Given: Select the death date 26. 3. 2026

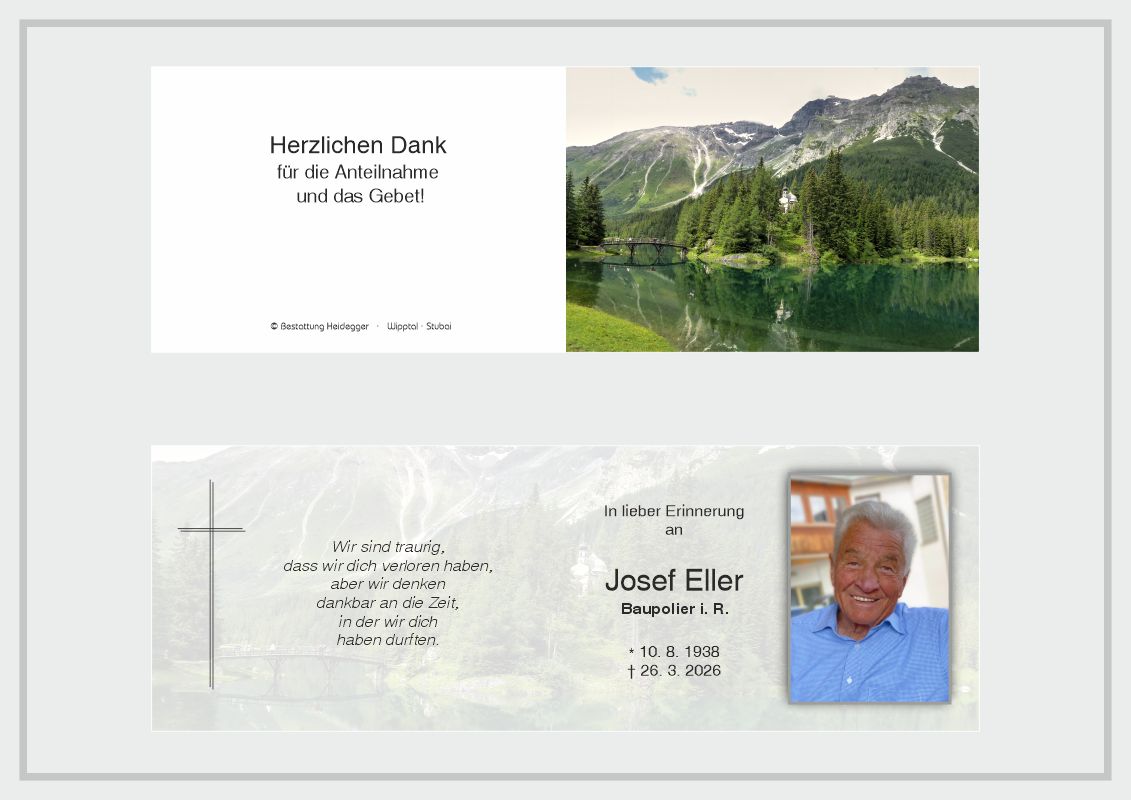Looking at the screenshot, I should coord(680,671).
